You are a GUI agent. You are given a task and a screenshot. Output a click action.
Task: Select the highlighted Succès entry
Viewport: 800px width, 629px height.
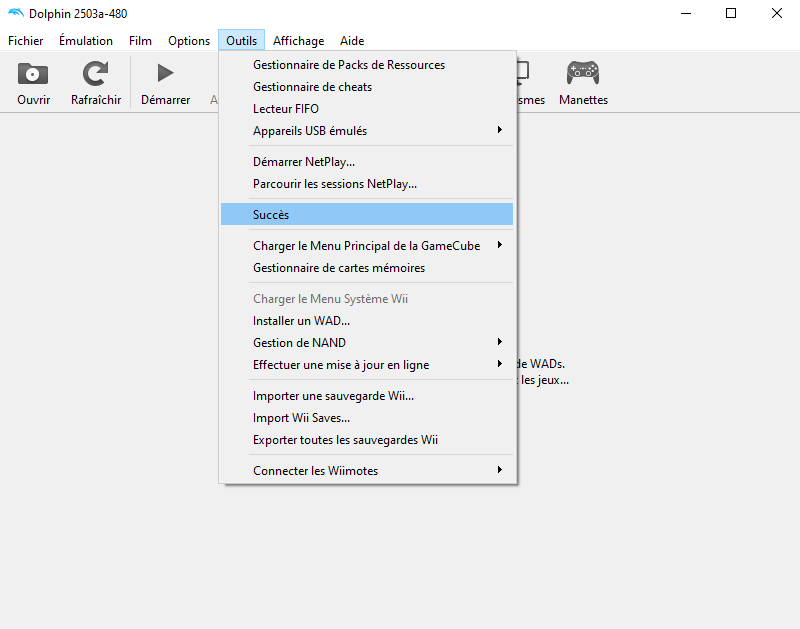(x=273, y=214)
